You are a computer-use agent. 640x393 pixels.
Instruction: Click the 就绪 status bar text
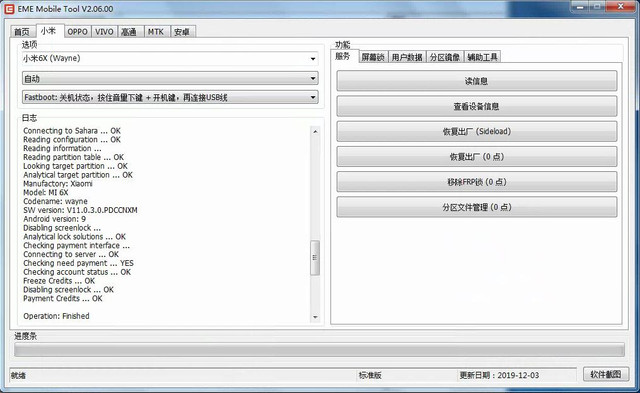click(x=18, y=375)
